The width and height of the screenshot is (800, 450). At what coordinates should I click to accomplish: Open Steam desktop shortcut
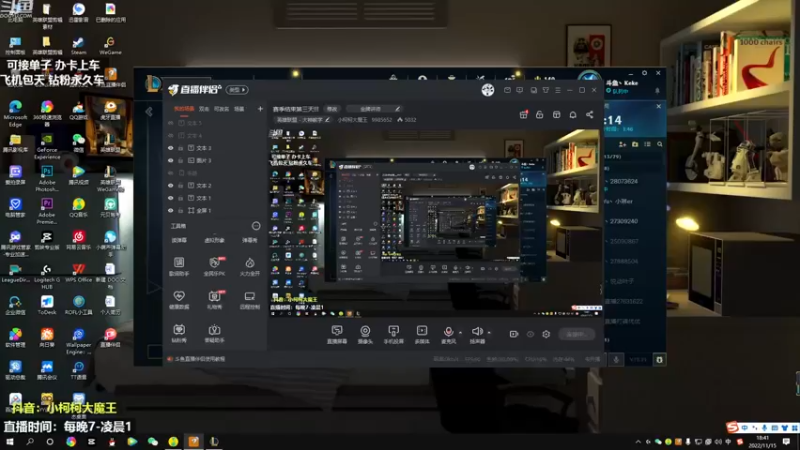point(79,45)
